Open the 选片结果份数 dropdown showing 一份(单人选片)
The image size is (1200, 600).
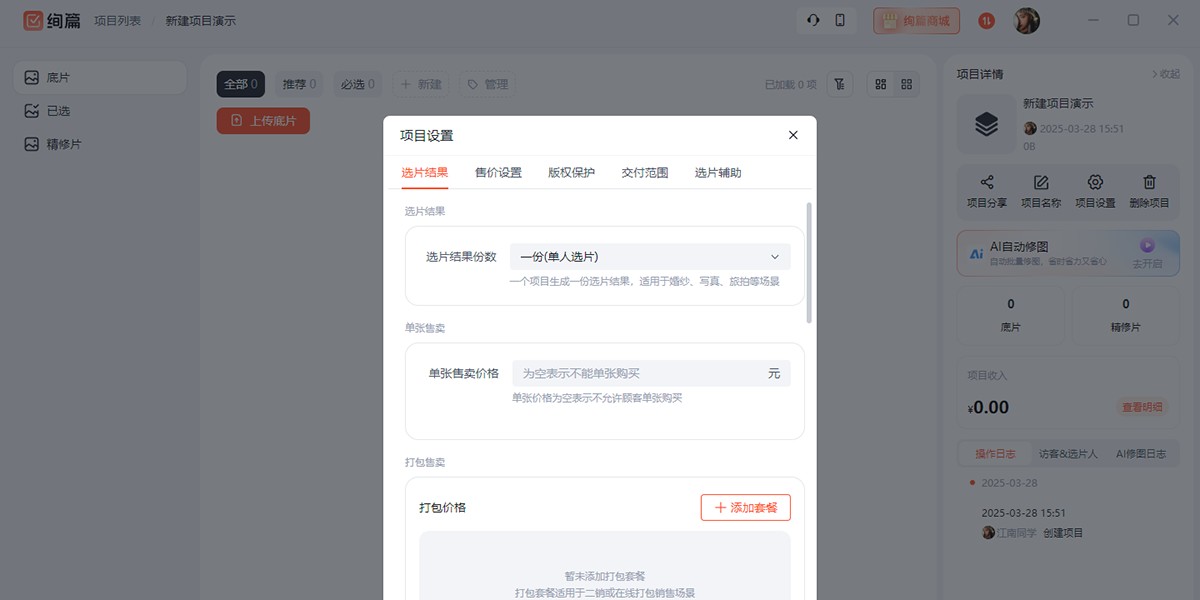[x=649, y=256]
